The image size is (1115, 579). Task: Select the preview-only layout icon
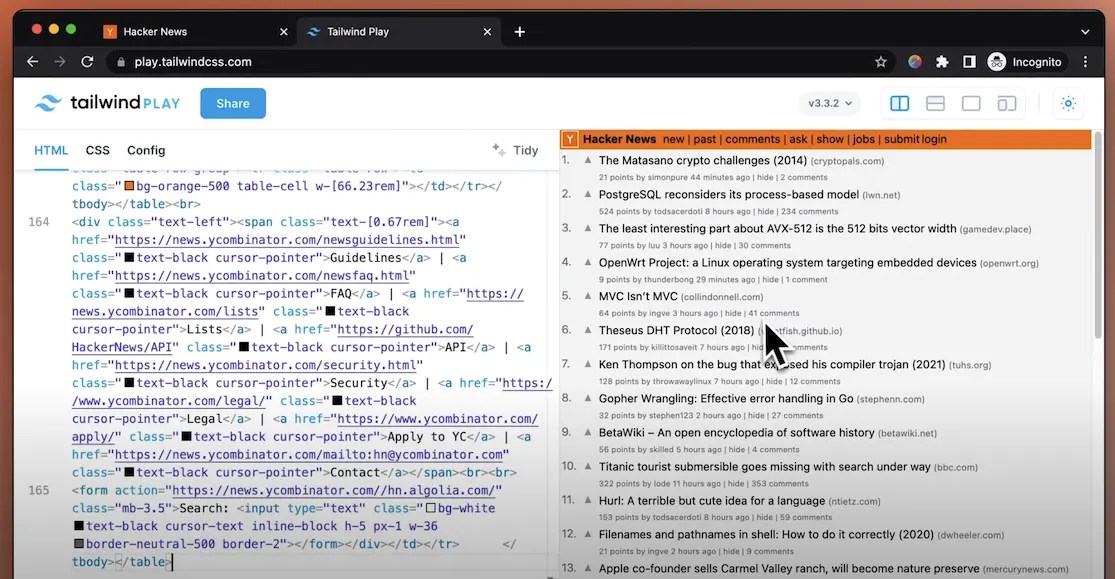coord(971,104)
